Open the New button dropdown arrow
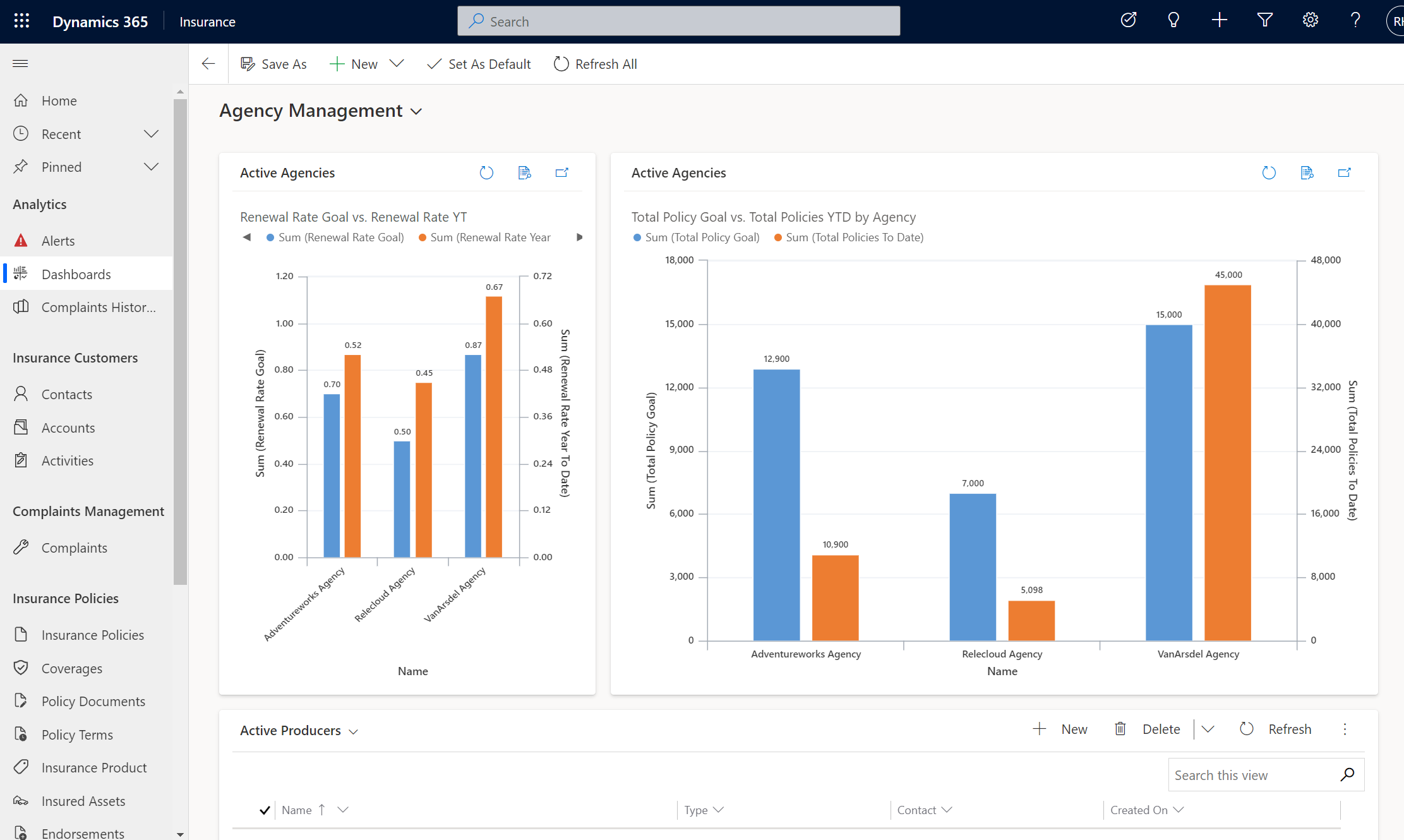Image resolution: width=1404 pixels, height=840 pixels. 397,64
